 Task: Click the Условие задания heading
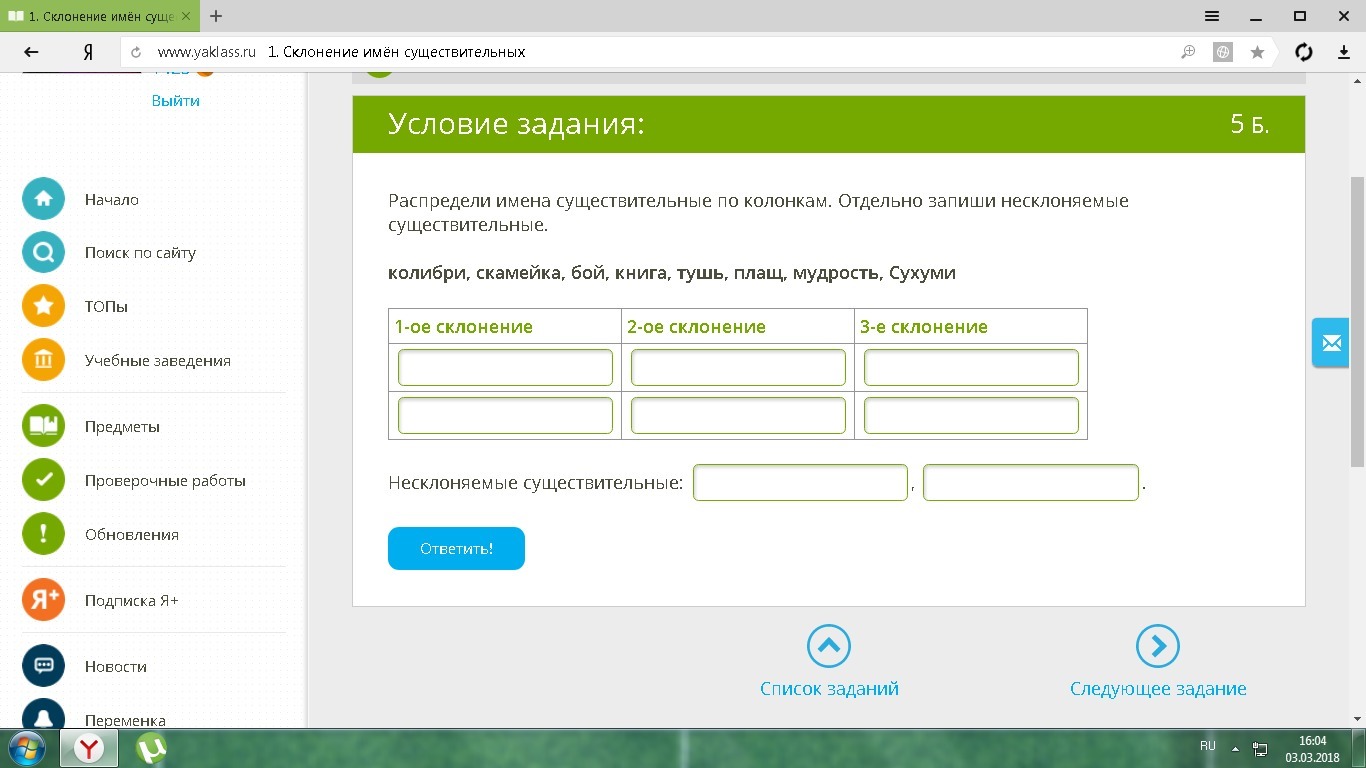point(516,124)
